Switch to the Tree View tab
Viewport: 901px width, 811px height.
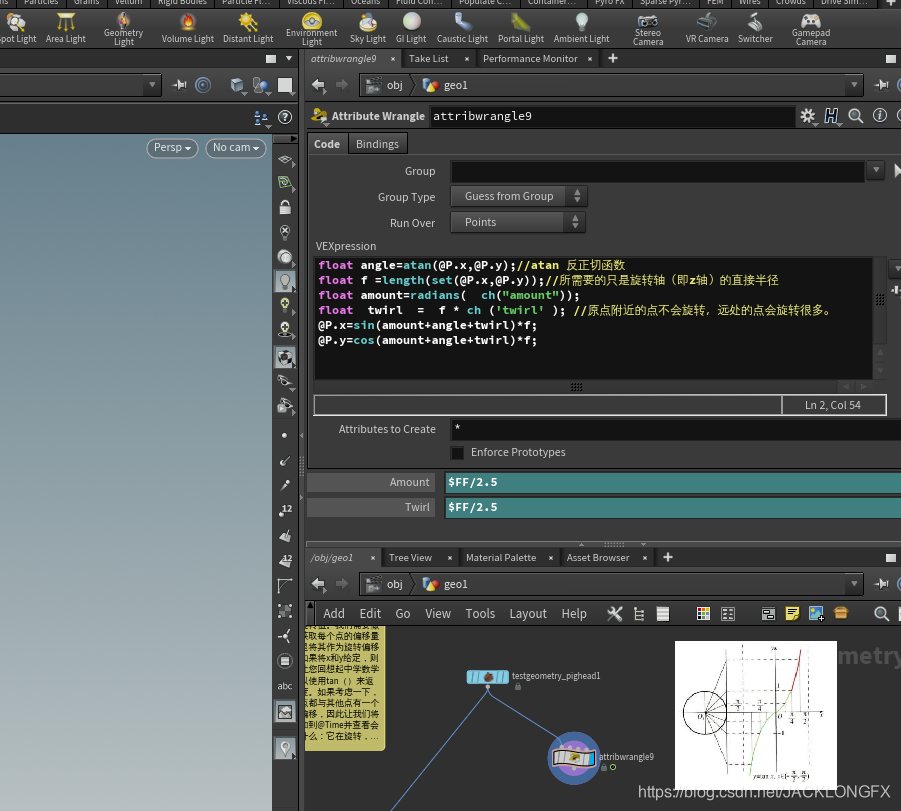pos(410,558)
